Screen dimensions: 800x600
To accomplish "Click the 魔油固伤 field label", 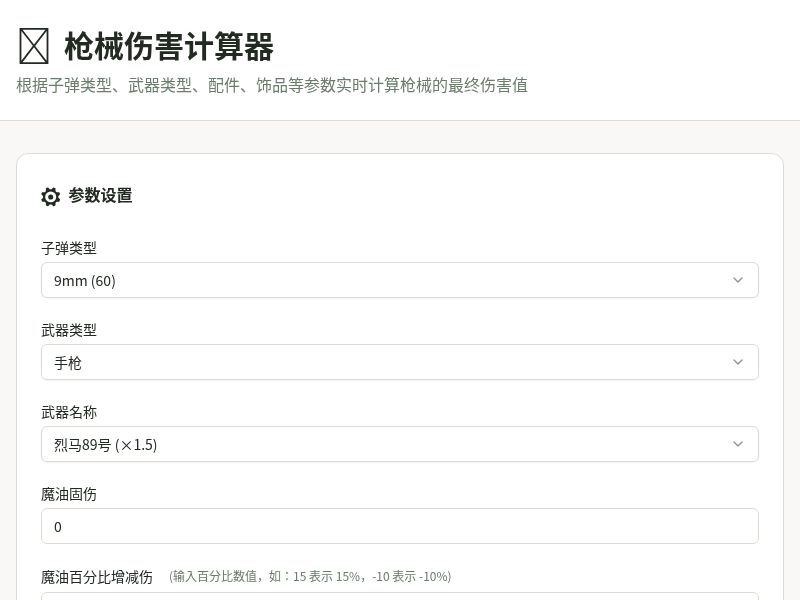I will coord(69,494).
